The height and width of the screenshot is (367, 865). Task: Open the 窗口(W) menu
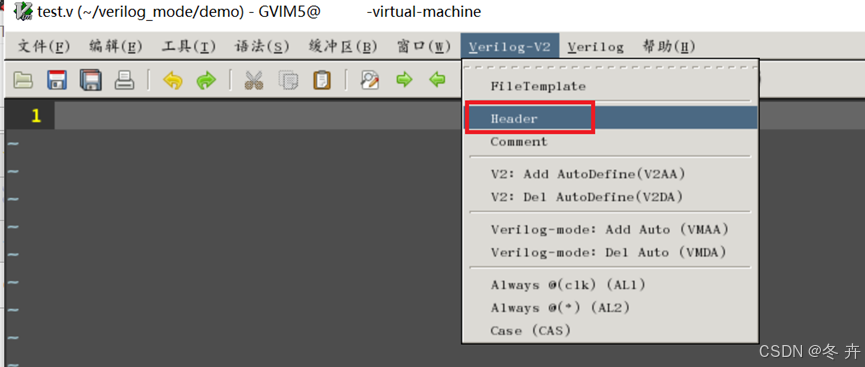point(424,46)
